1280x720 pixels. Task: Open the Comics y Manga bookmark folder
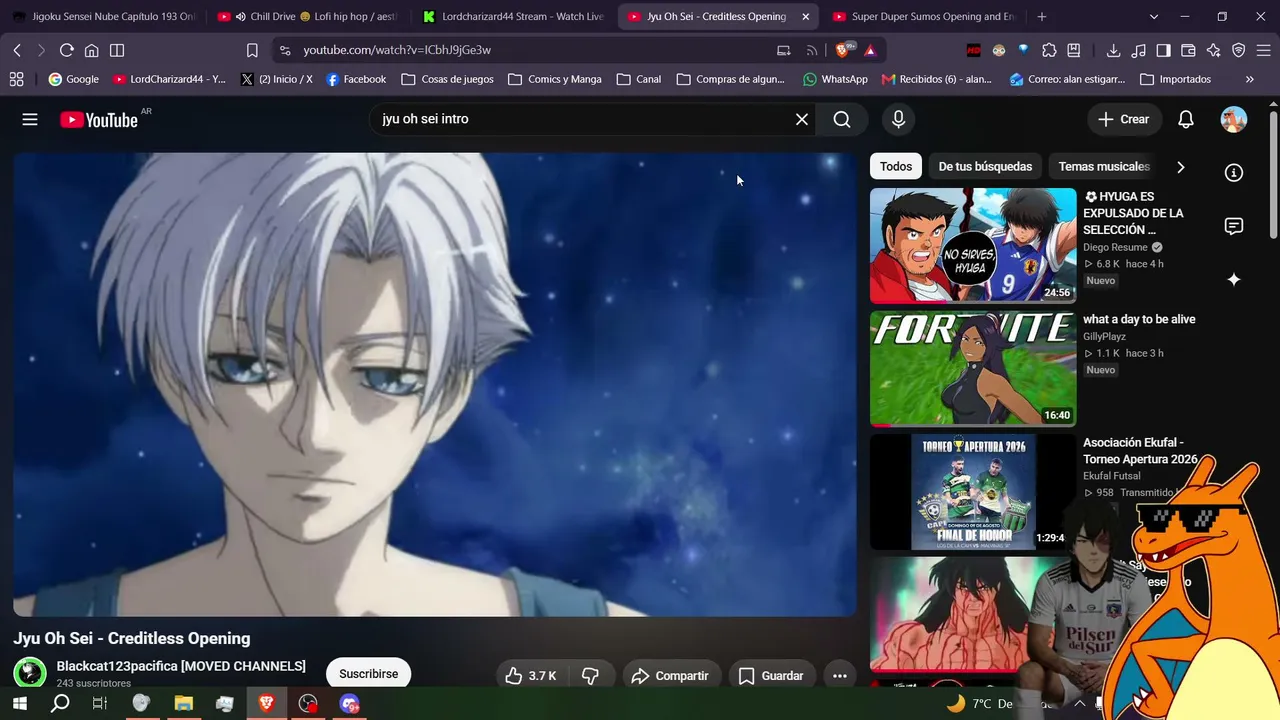(555, 79)
